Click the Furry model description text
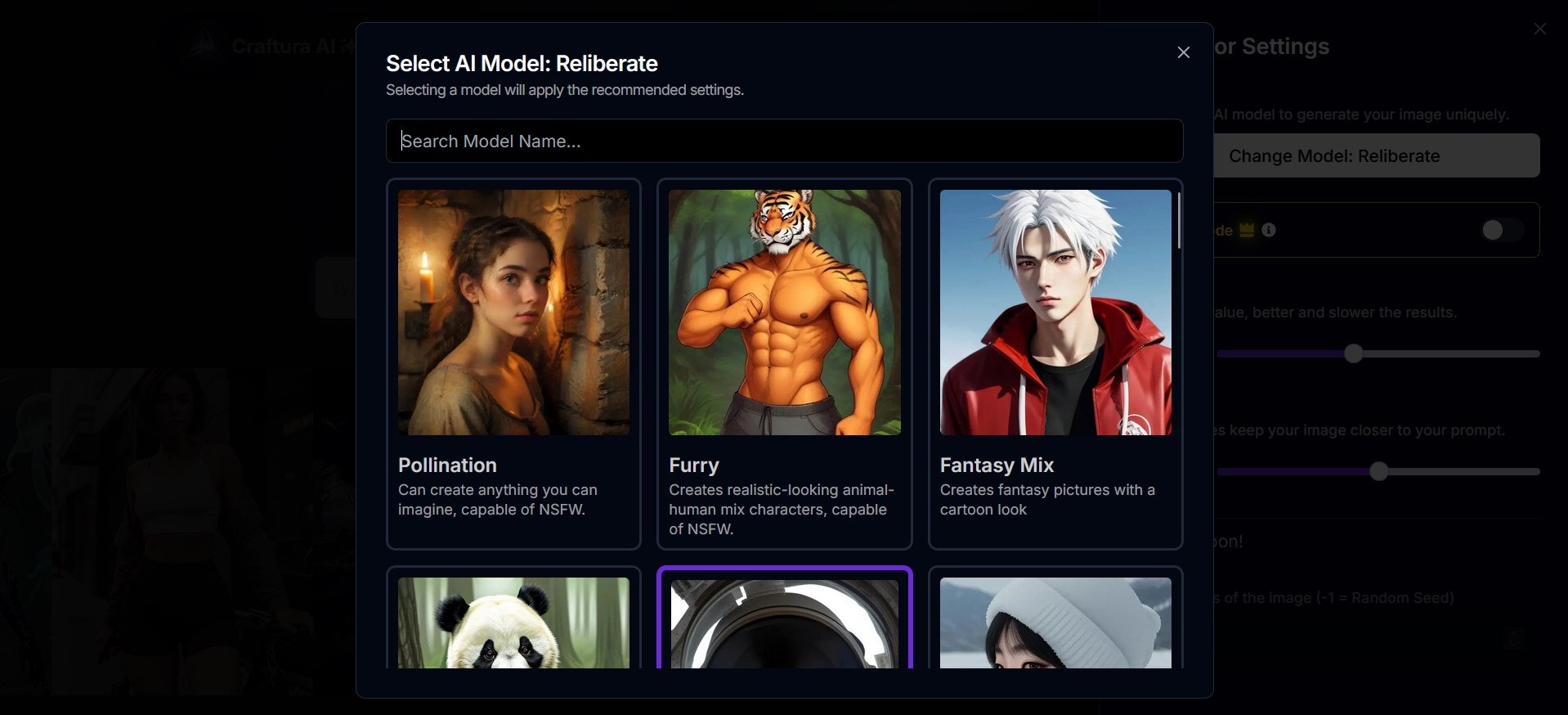1568x715 pixels. click(782, 509)
